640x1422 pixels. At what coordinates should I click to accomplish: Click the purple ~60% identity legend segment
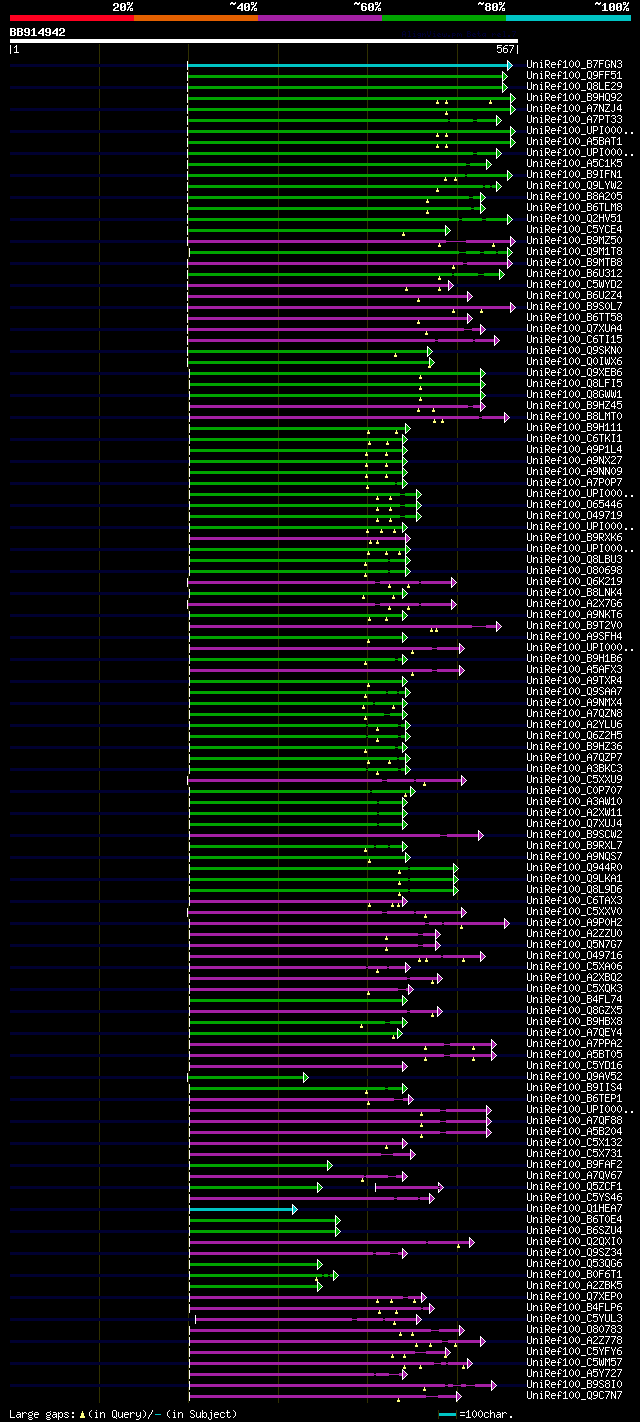(x=319, y=18)
